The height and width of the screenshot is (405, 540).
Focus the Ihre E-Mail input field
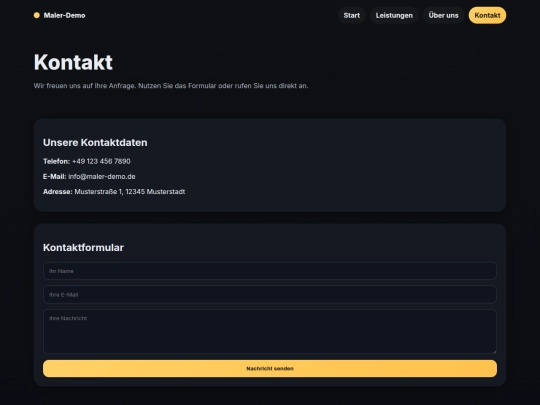click(270, 294)
